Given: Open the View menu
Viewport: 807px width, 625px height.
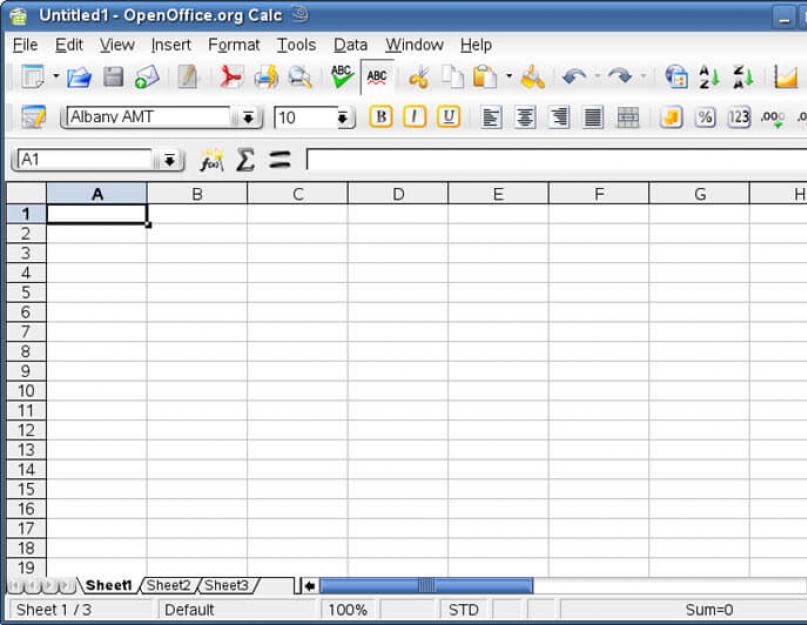Looking at the screenshot, I should point(117,45).
